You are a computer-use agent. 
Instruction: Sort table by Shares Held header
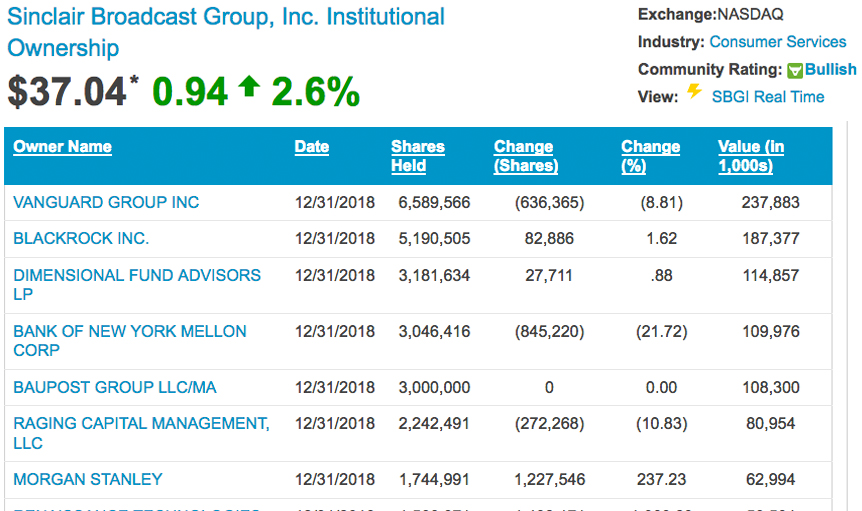(x=418, y=156)
